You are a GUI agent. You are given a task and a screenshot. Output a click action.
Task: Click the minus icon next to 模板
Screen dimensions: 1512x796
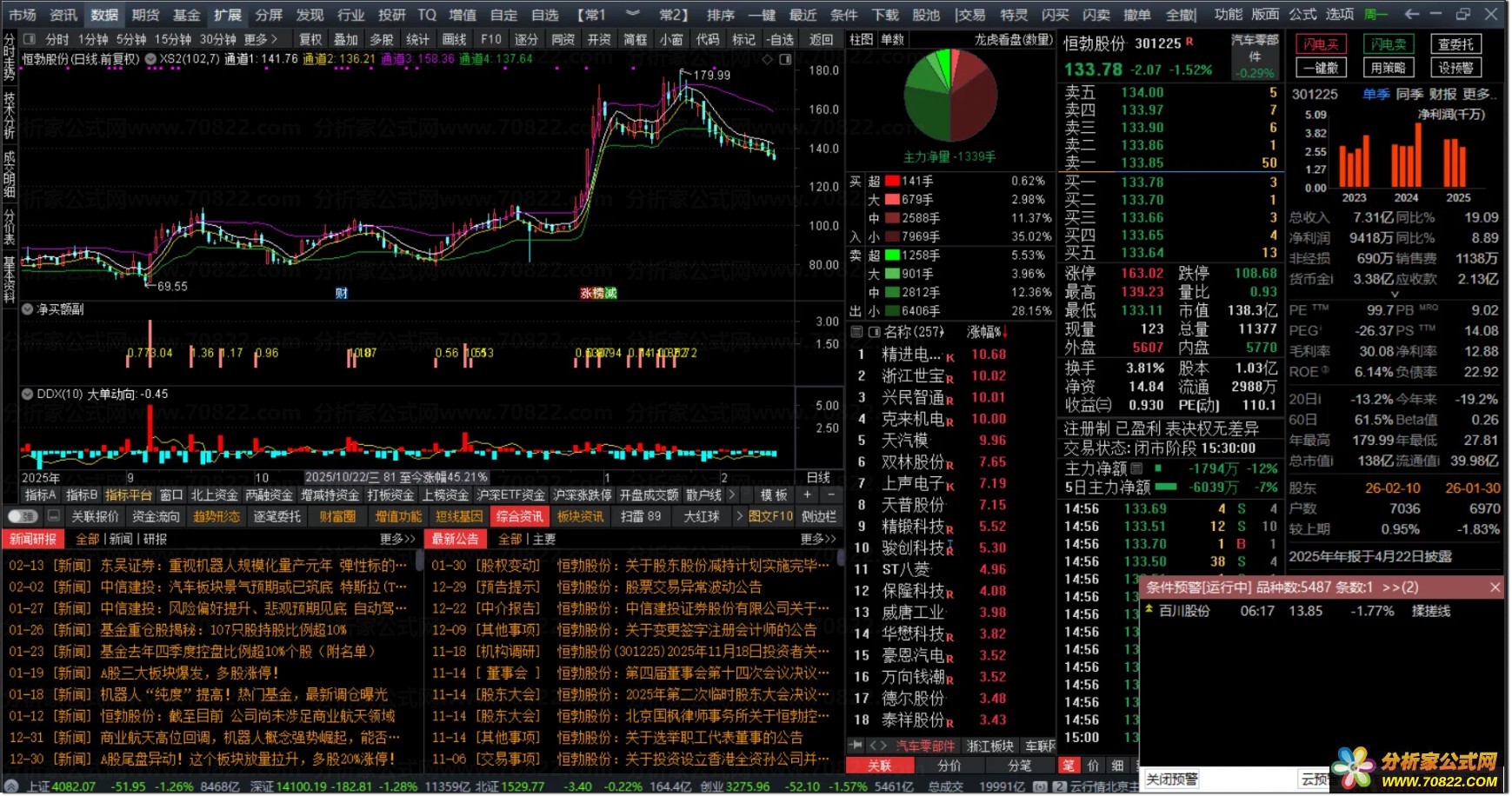tap(831, 494)
